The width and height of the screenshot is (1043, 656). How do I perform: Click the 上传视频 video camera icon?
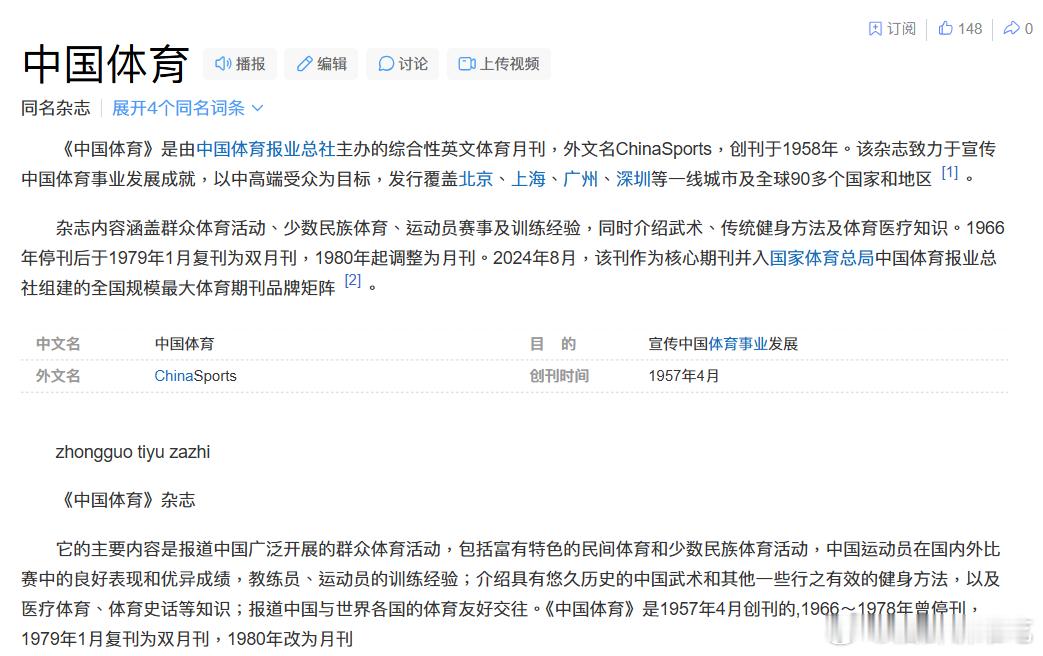pos(466,63)
